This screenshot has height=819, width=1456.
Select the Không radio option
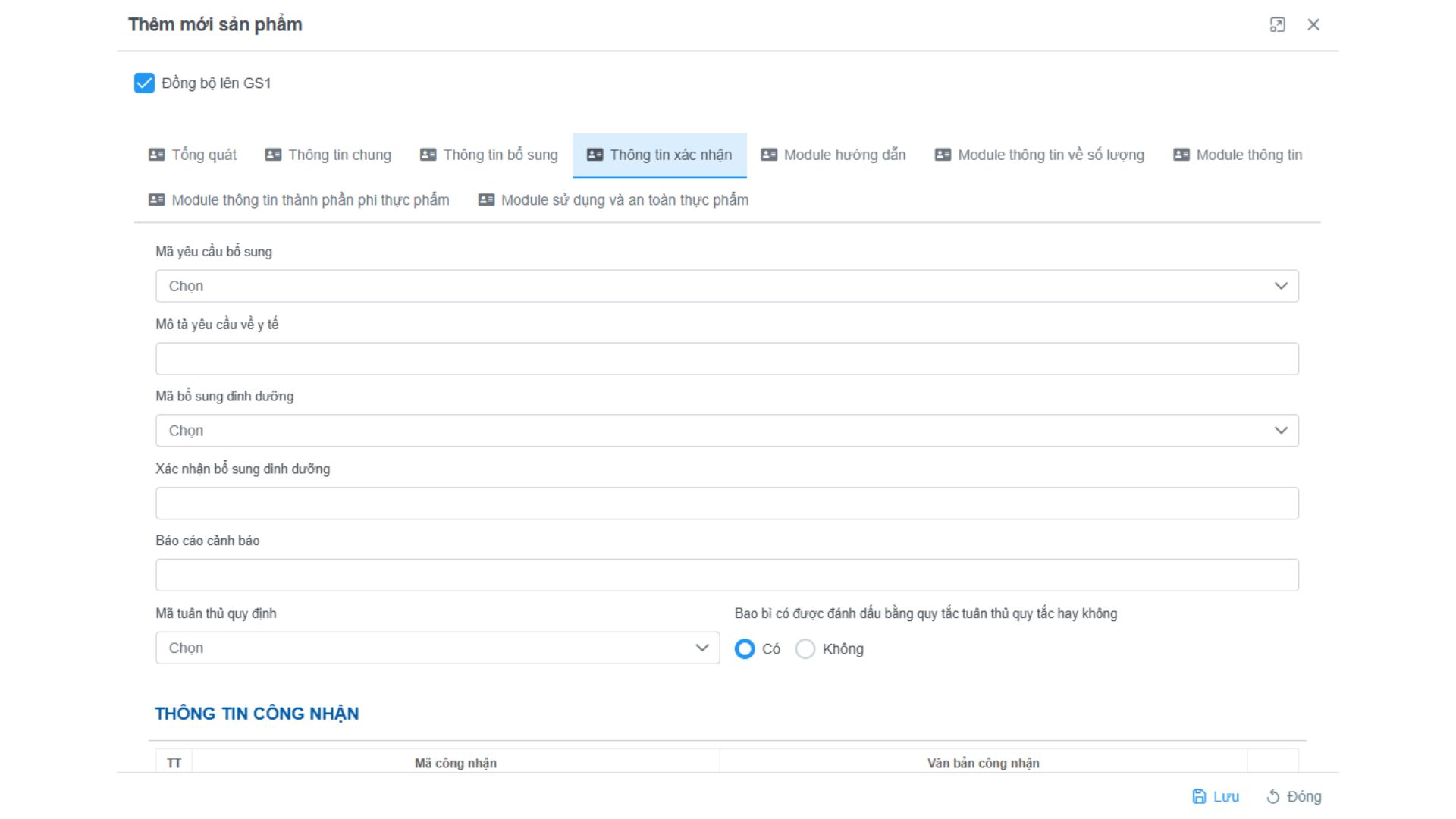click(805, 649)
